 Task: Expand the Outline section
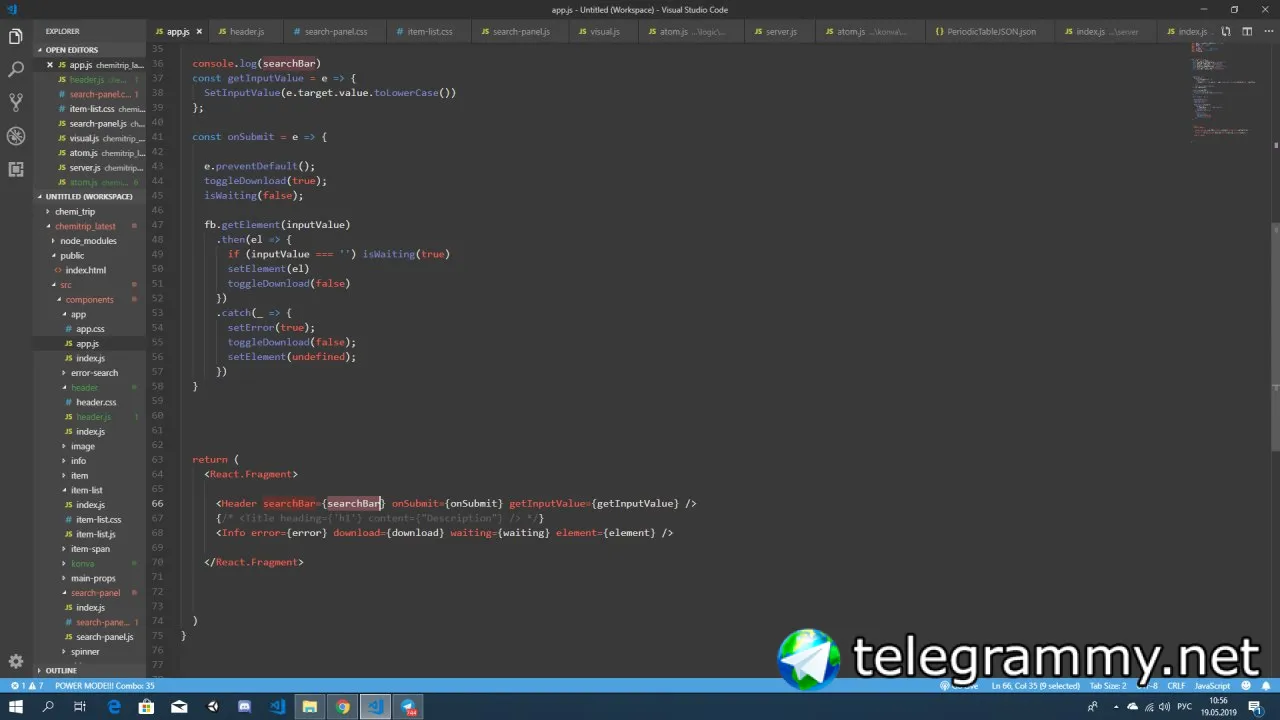point(91,671)
